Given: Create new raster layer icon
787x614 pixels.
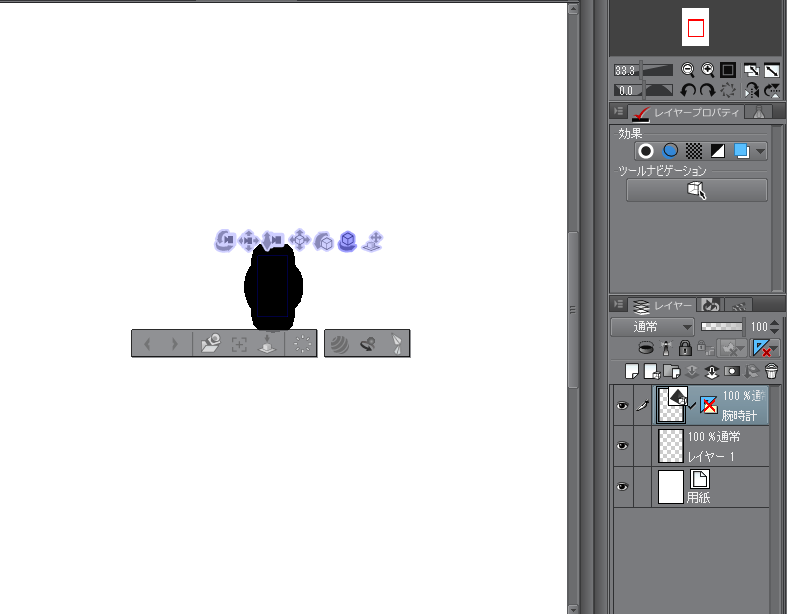Looking at the screenshot, I should 632,372.
